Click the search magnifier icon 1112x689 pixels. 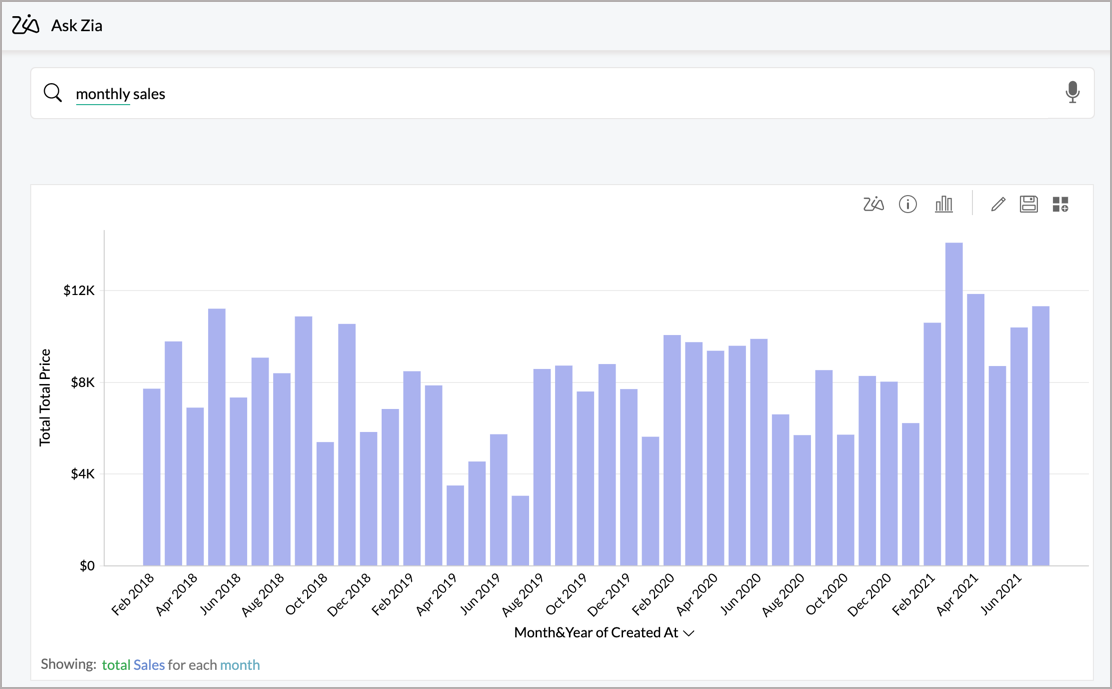(53, 93)
